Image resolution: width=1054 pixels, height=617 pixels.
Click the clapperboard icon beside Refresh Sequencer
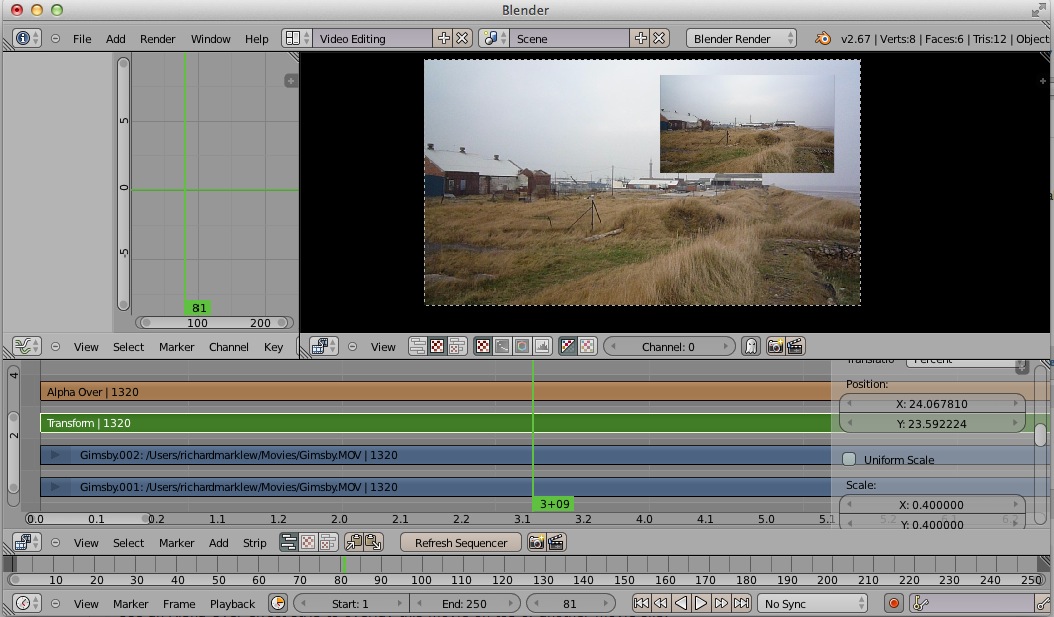pyautogui.click(x=556, y=542)
